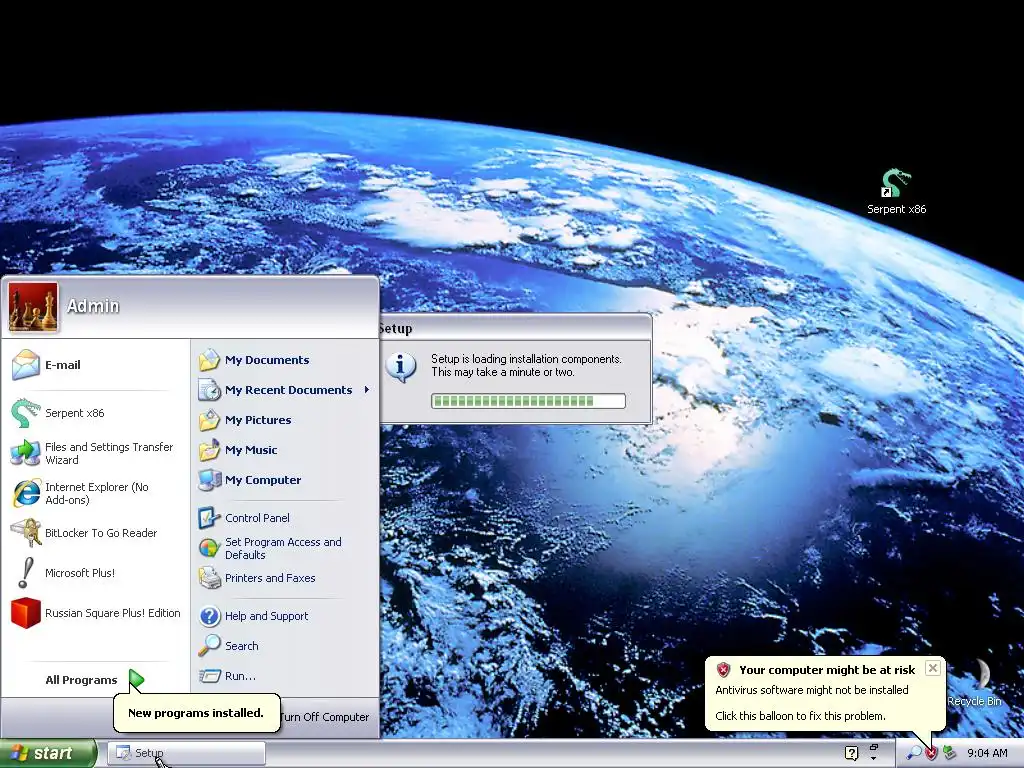Select Setup taskbar button
The height and width of the screenshot is (768, 1024).
[x=186, y=753]
